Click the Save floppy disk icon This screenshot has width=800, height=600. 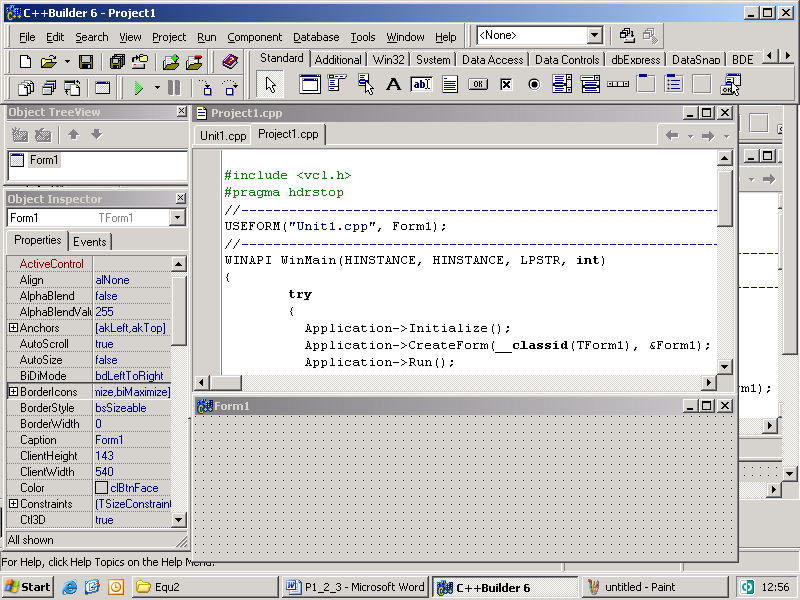[86, 62]
